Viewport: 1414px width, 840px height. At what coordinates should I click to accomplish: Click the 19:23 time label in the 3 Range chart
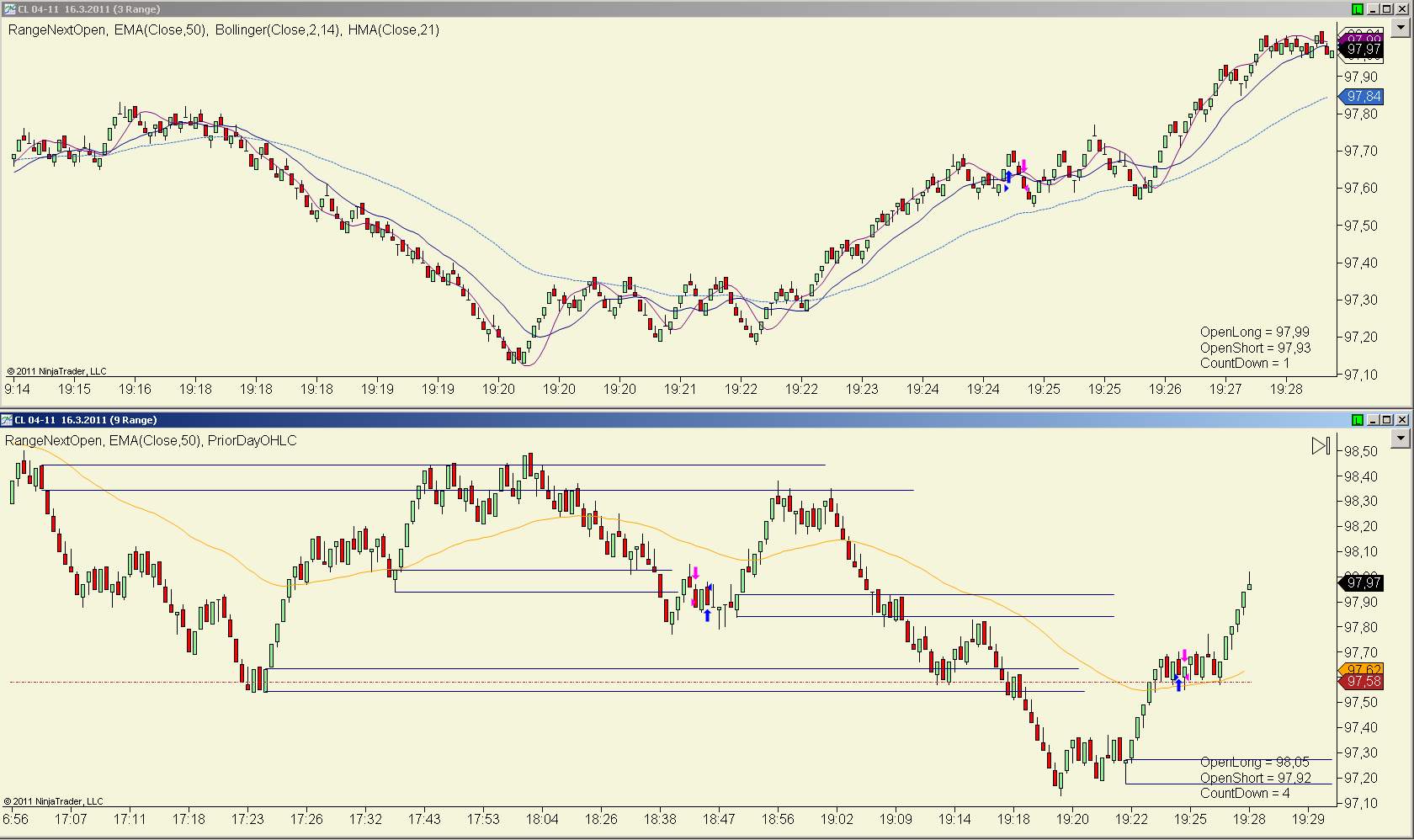coord(862,390)
